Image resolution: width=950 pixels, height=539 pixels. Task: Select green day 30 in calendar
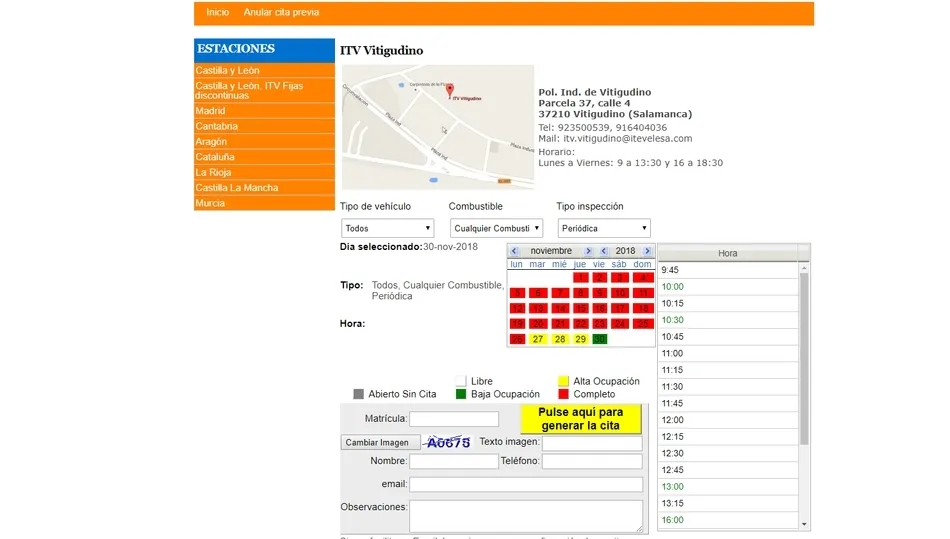(599, 339)
